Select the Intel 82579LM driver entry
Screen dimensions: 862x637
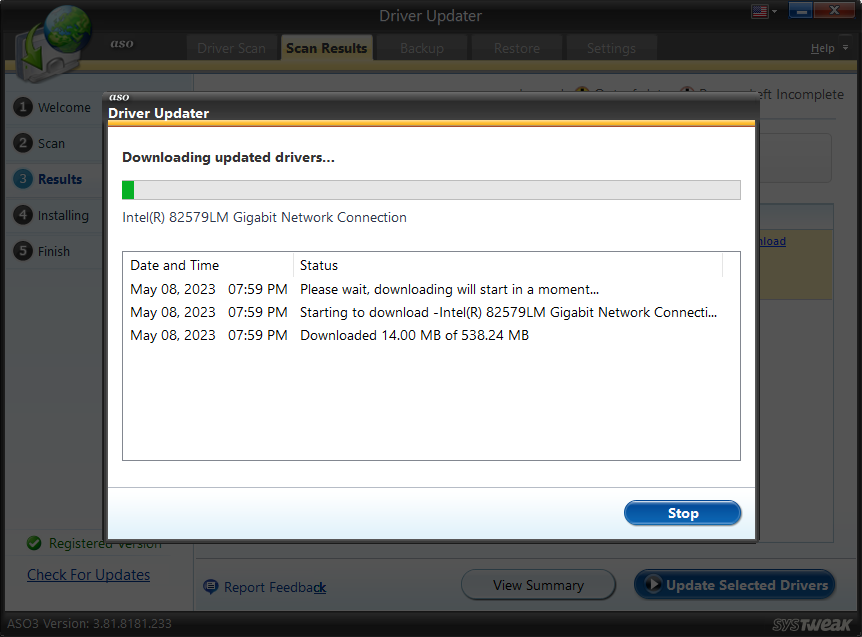pos(265,217)
